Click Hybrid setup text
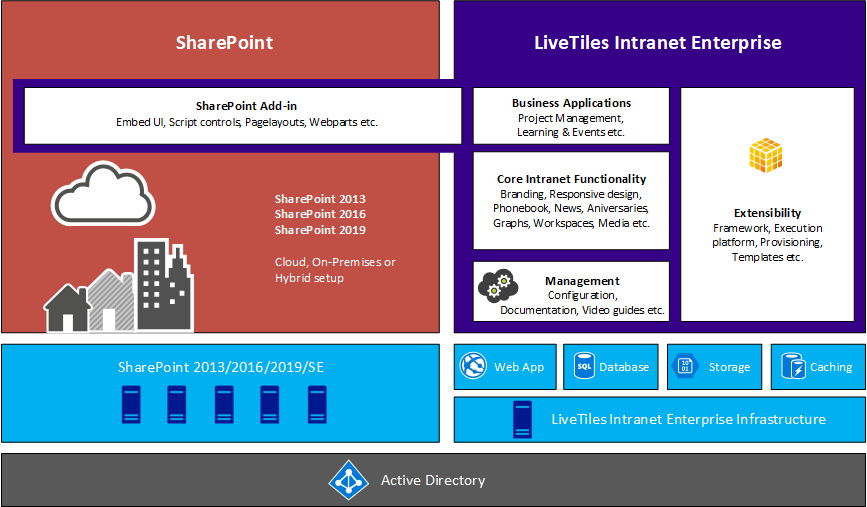The image size is (867, 507). [309, 278]
